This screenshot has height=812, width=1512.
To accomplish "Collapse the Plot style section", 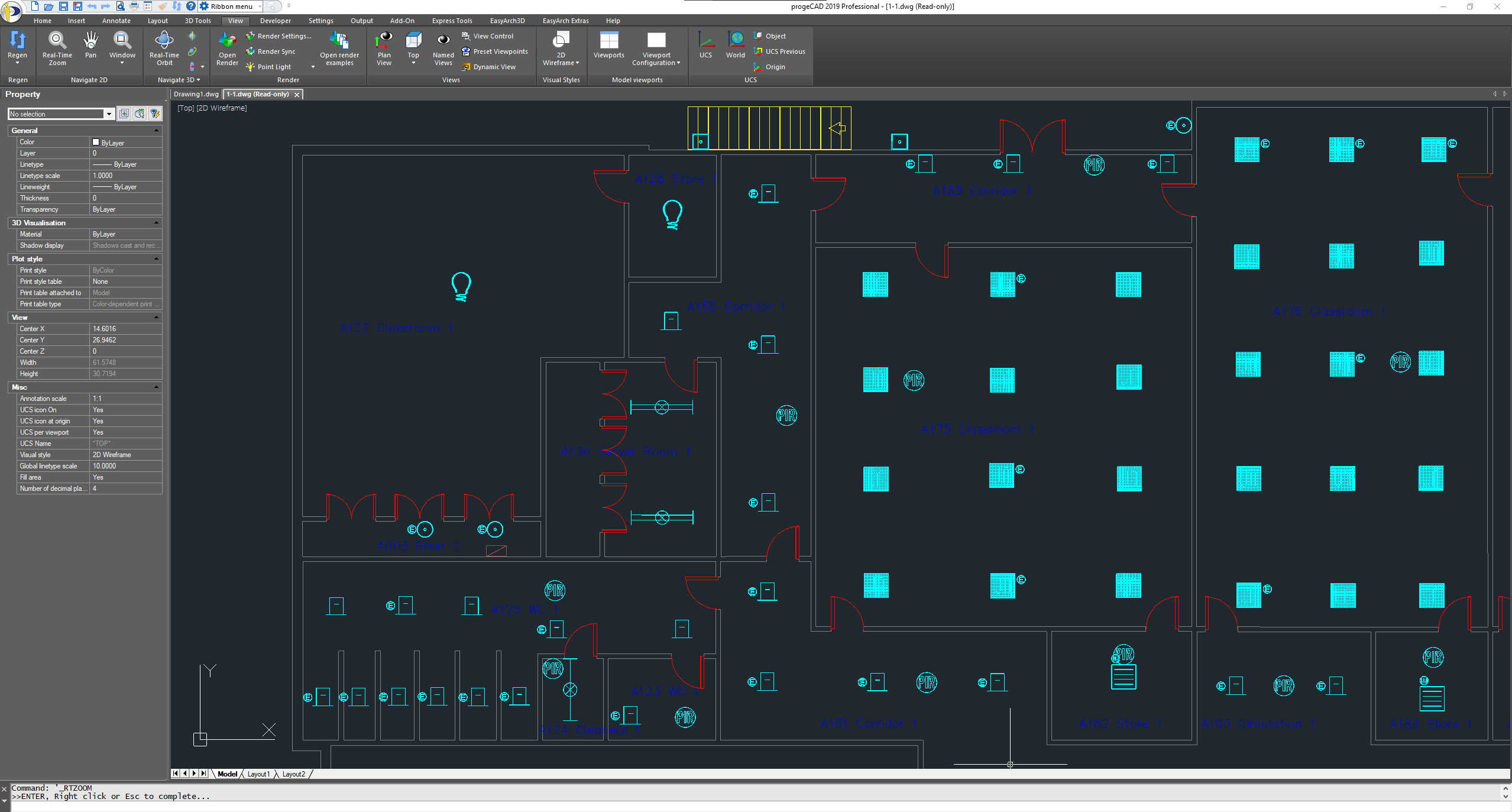I will pos(156,259).
